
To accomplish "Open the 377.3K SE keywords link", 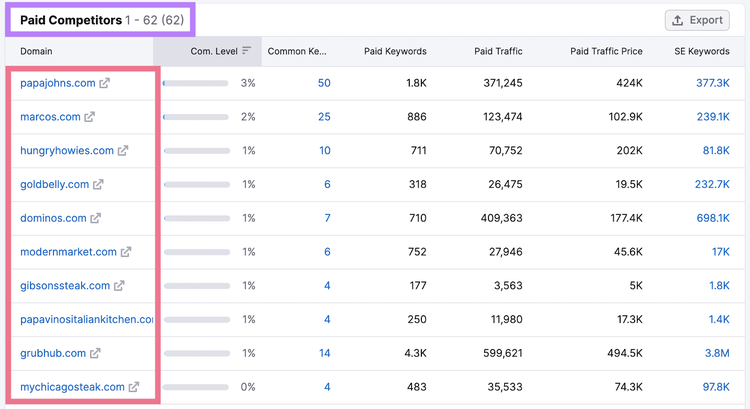I will tap(713, 83).
